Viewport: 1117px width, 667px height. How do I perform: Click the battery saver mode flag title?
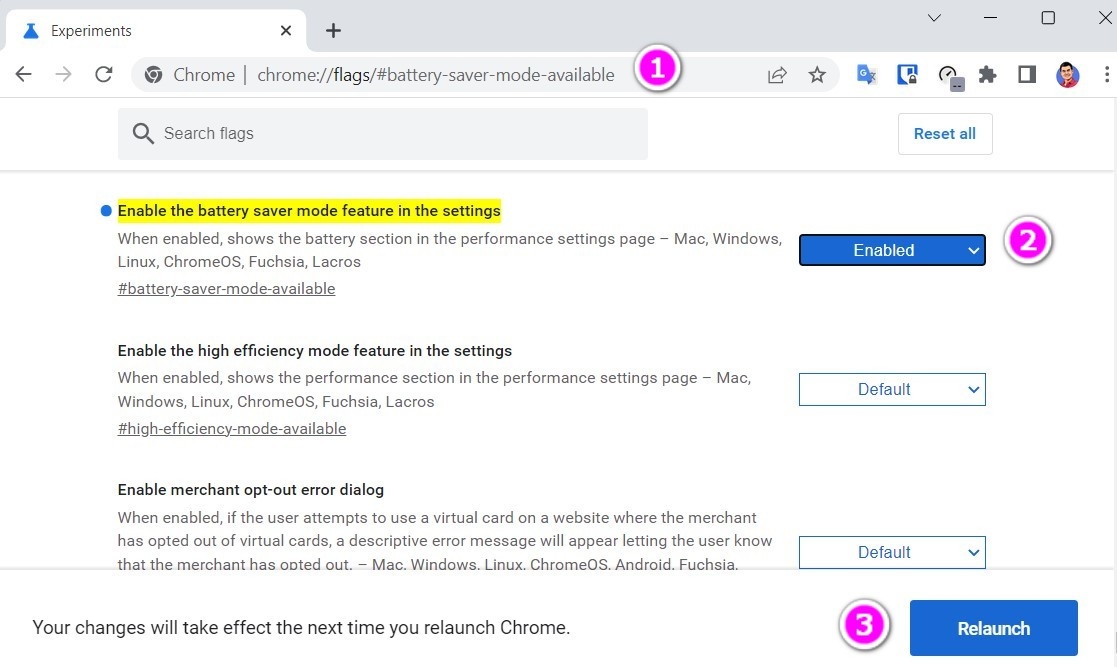(309, 211)
